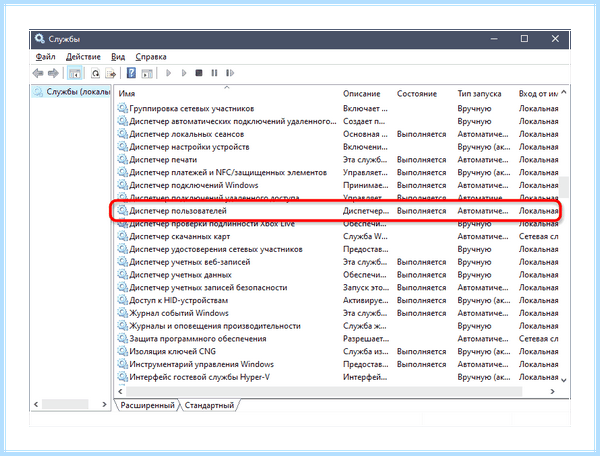Click the Services magnifier icon in title bar
The width and height of the screenshot is (600, 456).
39,39
